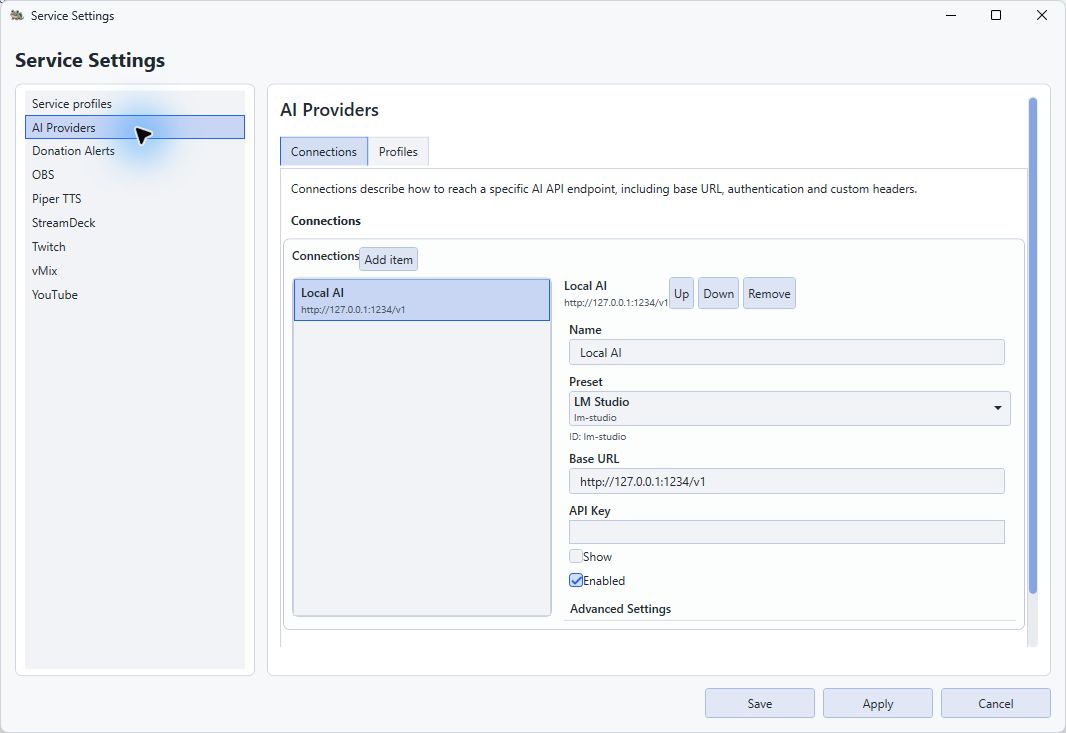Focus the Name input field
This screenshot has height=733, width=1066.
787,352
